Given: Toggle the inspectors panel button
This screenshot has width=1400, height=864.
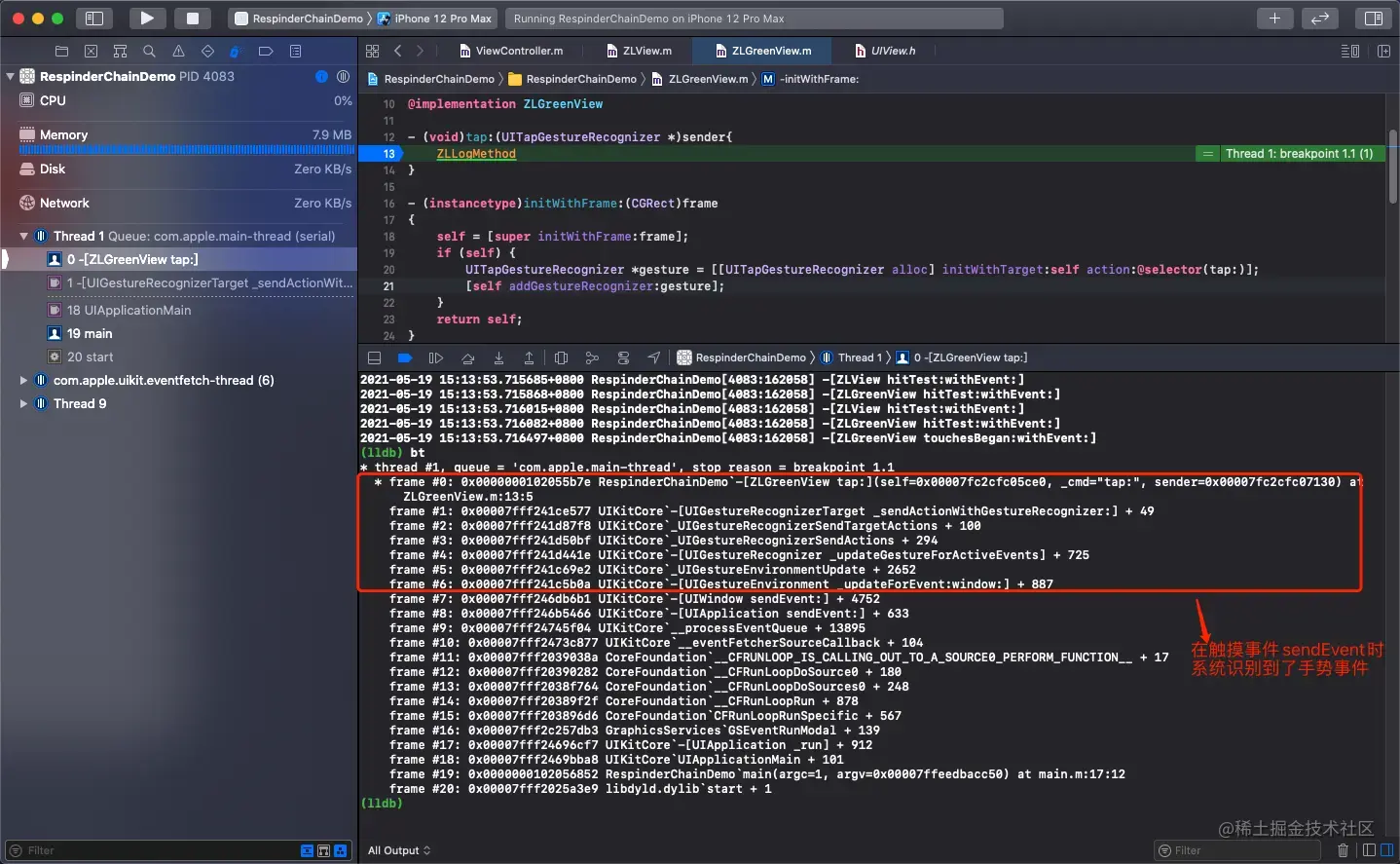Looking at the screenshot, I should [1373, 18].
